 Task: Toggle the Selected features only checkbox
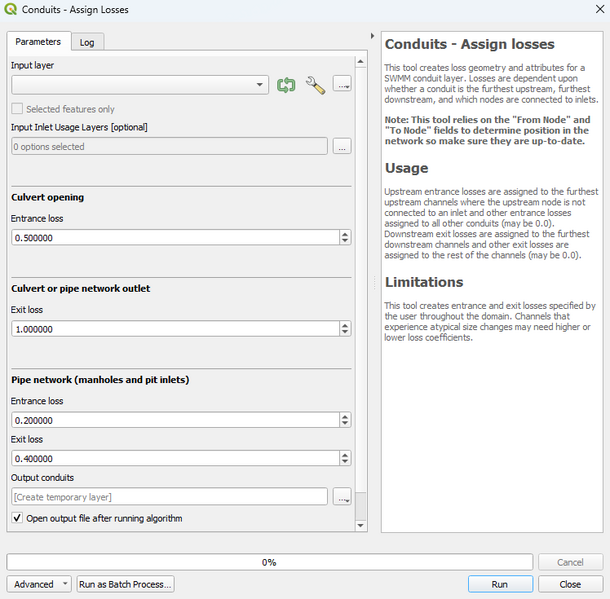[x=17, y=109]
